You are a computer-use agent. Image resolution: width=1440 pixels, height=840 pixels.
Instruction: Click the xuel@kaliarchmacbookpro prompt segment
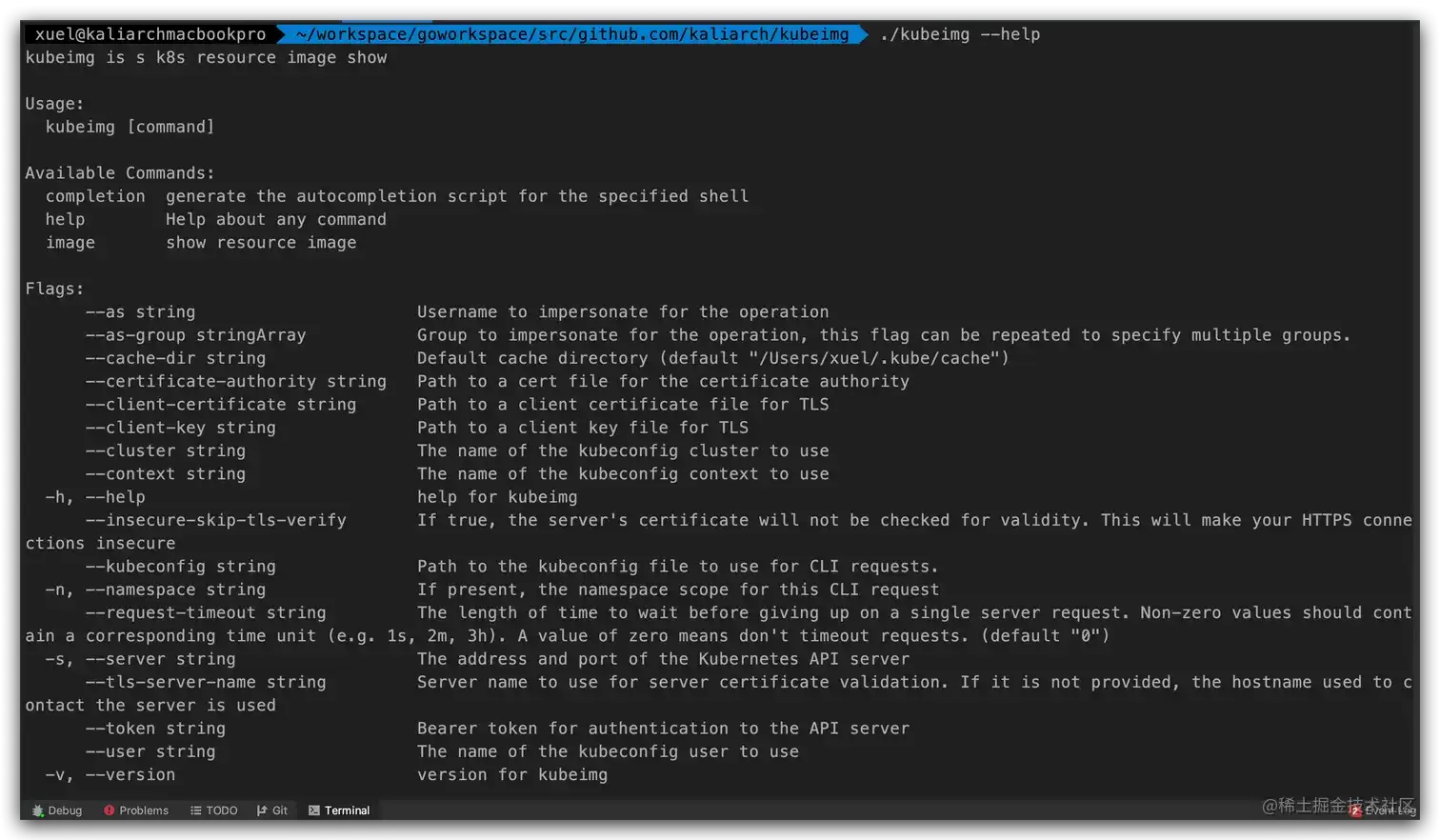click(x=150, y=34)
